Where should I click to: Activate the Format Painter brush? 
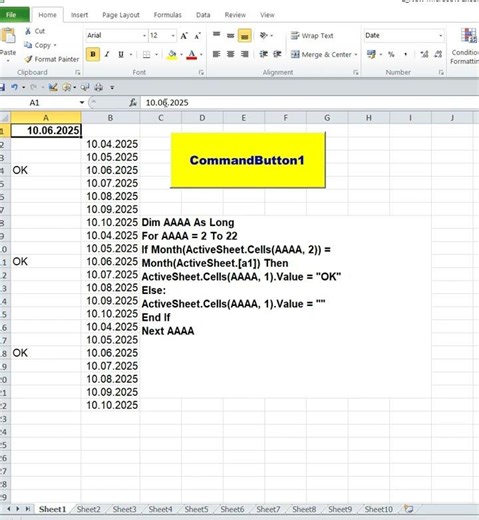pyautogui.click(x=29, y=59)
